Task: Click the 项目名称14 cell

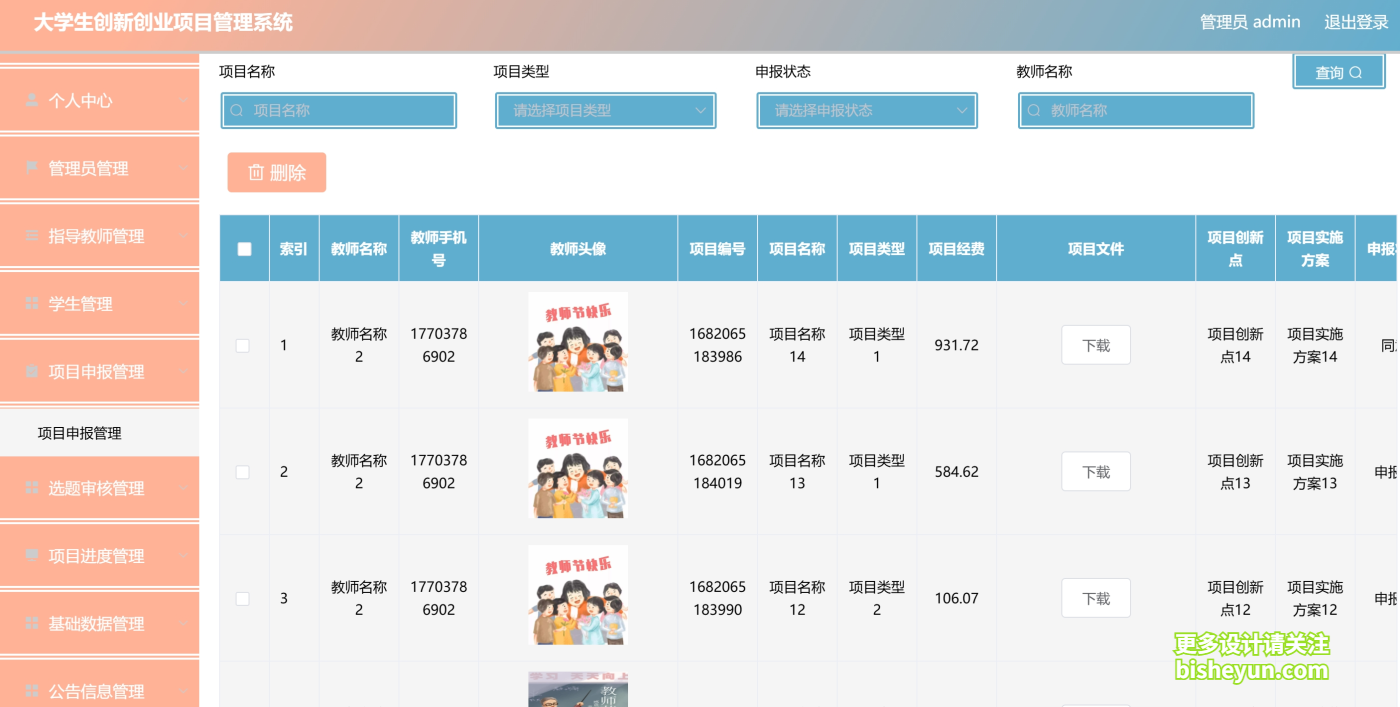Action: (797, 345)
